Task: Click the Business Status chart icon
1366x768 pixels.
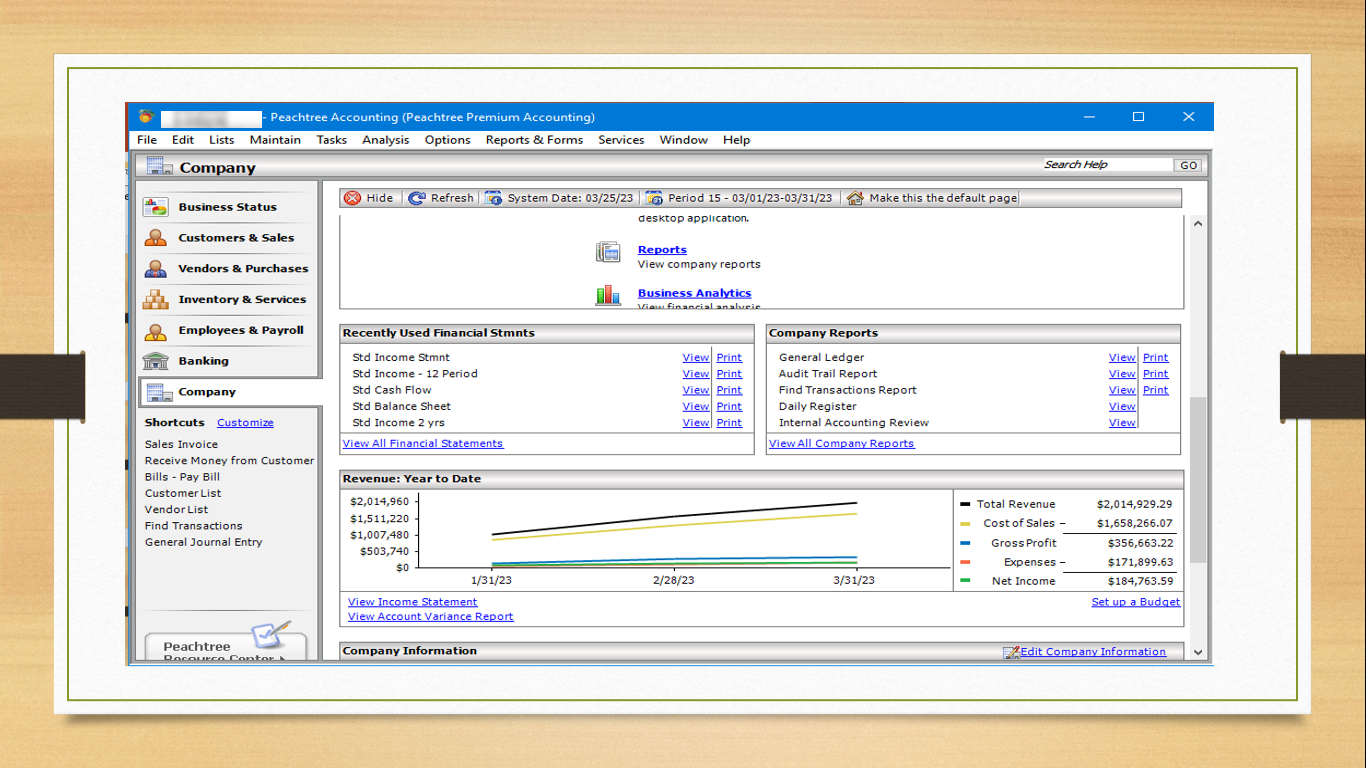Action: coord(155,207)
